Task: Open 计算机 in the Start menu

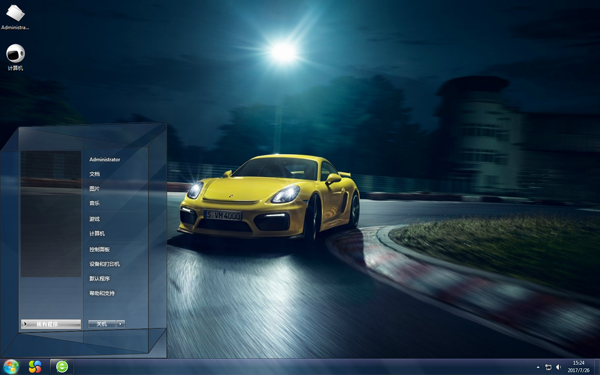Action: point(97,234)
